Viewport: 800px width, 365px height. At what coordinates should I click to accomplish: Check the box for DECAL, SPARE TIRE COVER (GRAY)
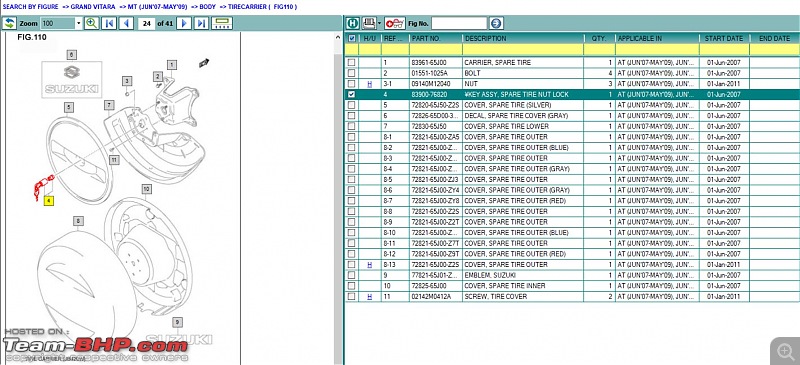352,116
